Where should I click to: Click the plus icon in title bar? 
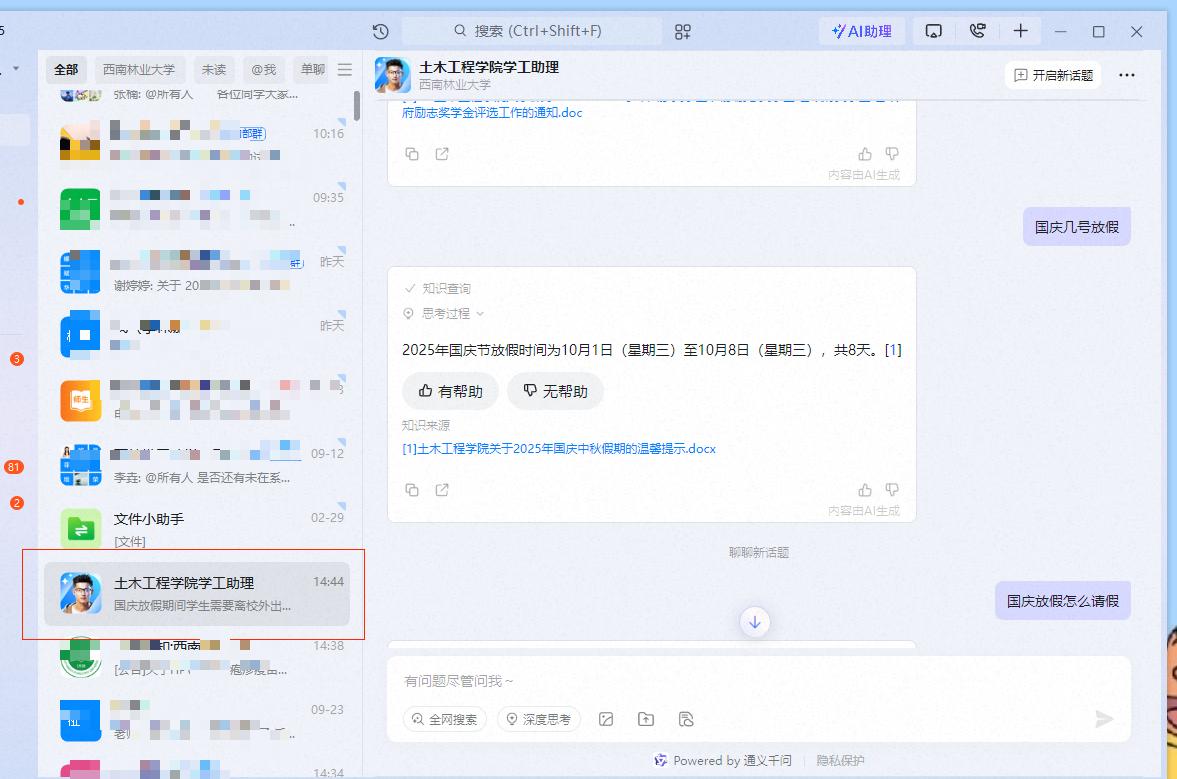tap(1020, 31)
